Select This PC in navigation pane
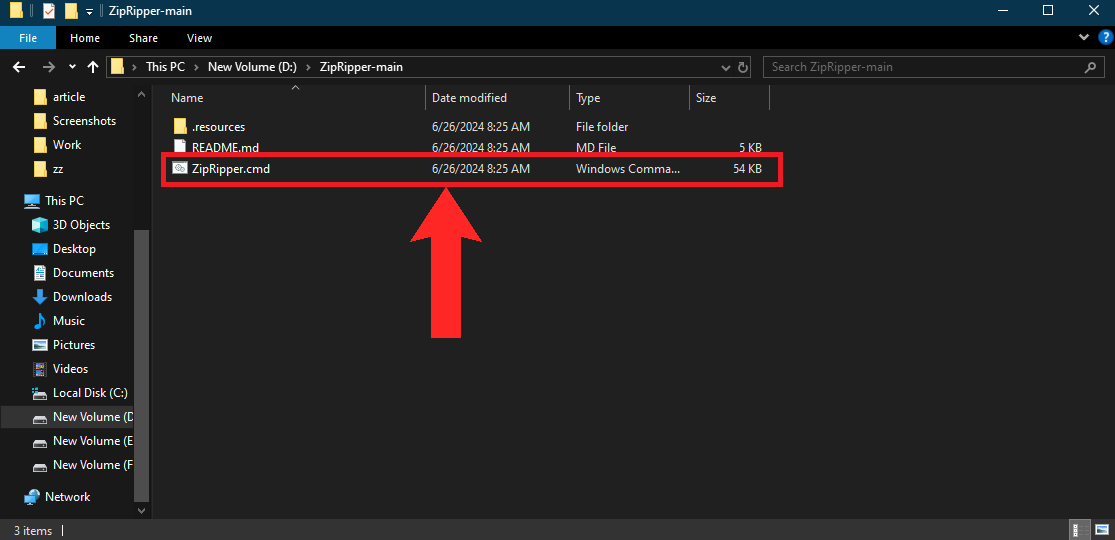Image resolution: width=1115 pixels, height=540 pixels. pos(64,201)
